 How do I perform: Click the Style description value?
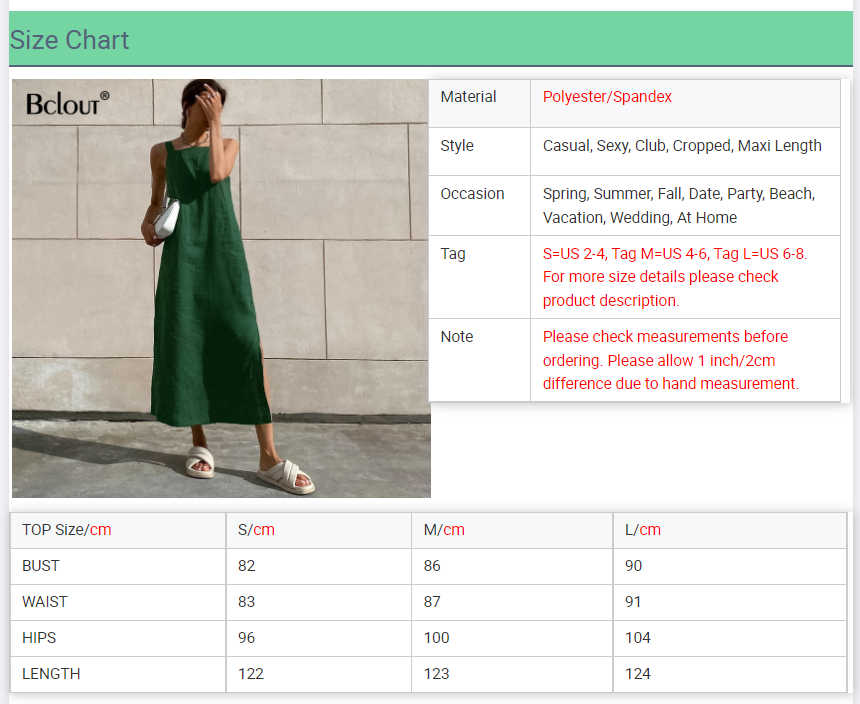tap(682, 146)
